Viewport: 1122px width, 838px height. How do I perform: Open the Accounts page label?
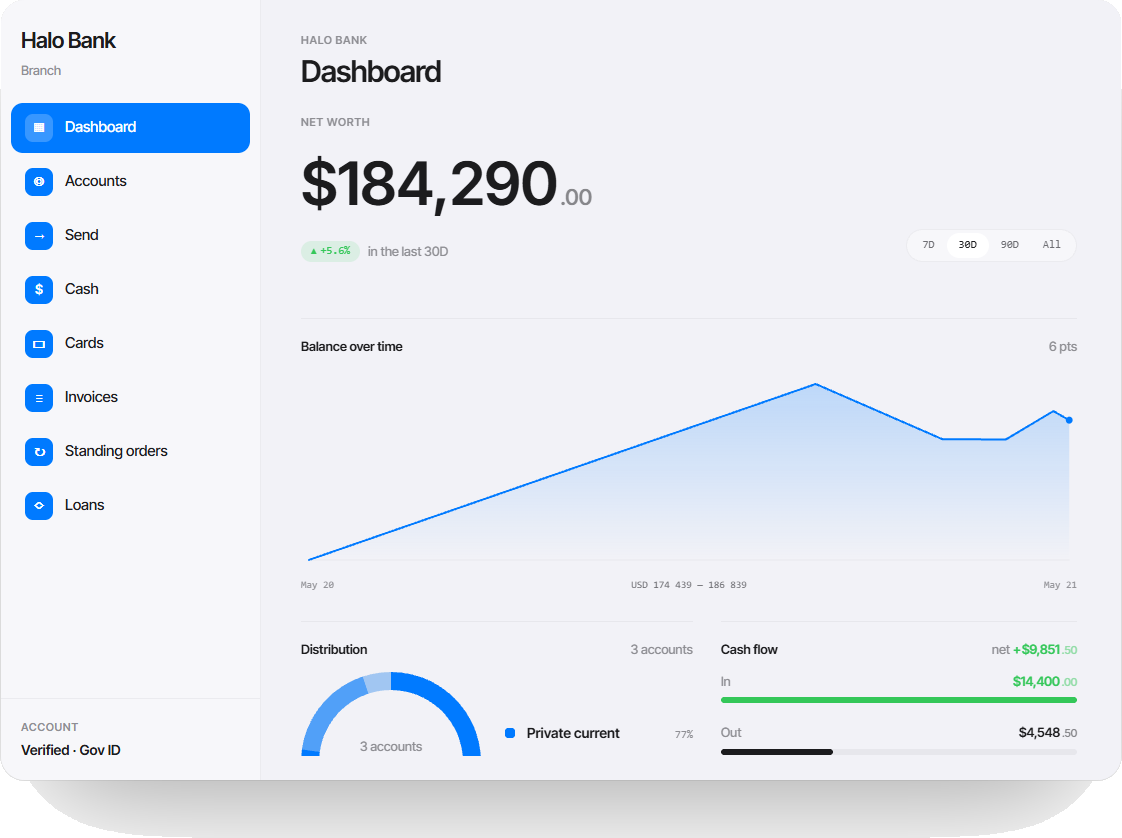point(96,181)
